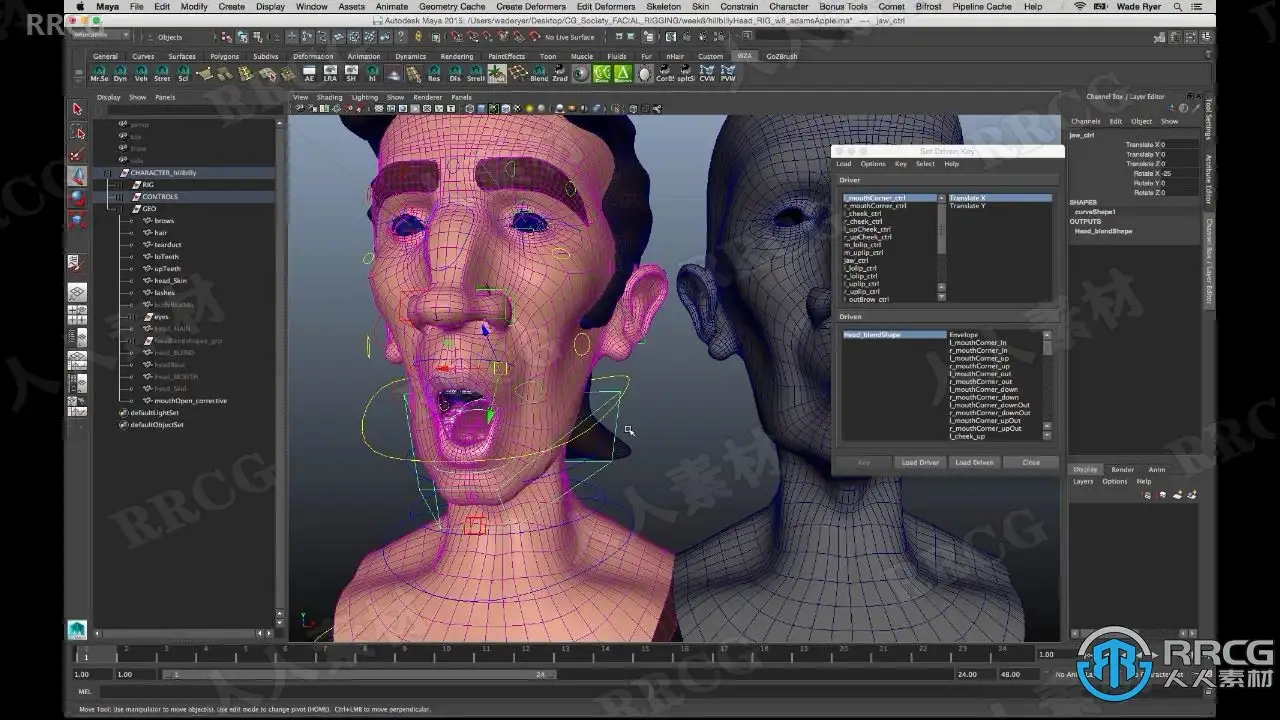Switch to the Deformation shelf tab
The image size is (1280, 720).
point(313,56)
